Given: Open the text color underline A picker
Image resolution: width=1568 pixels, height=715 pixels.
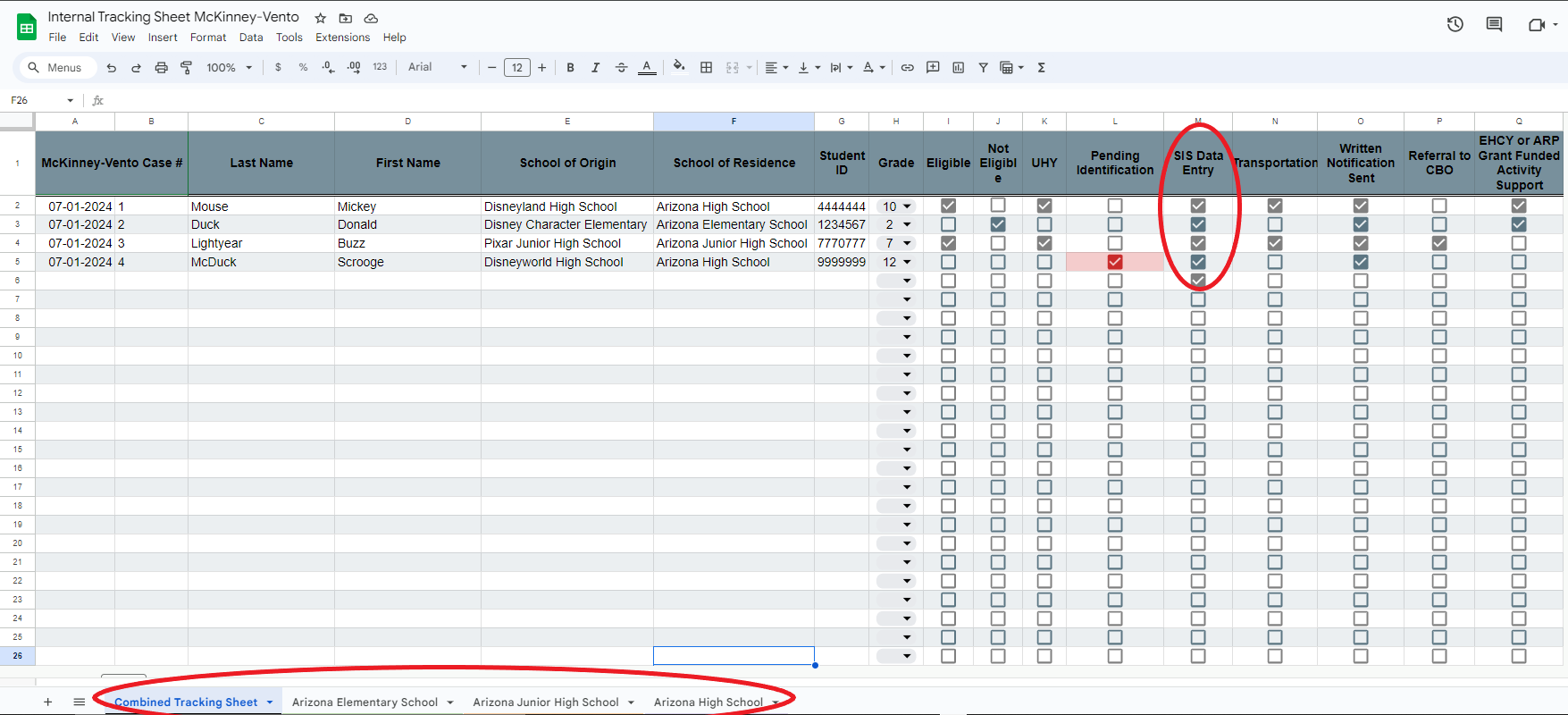Looking at the screenshot, I should point(647,68).
